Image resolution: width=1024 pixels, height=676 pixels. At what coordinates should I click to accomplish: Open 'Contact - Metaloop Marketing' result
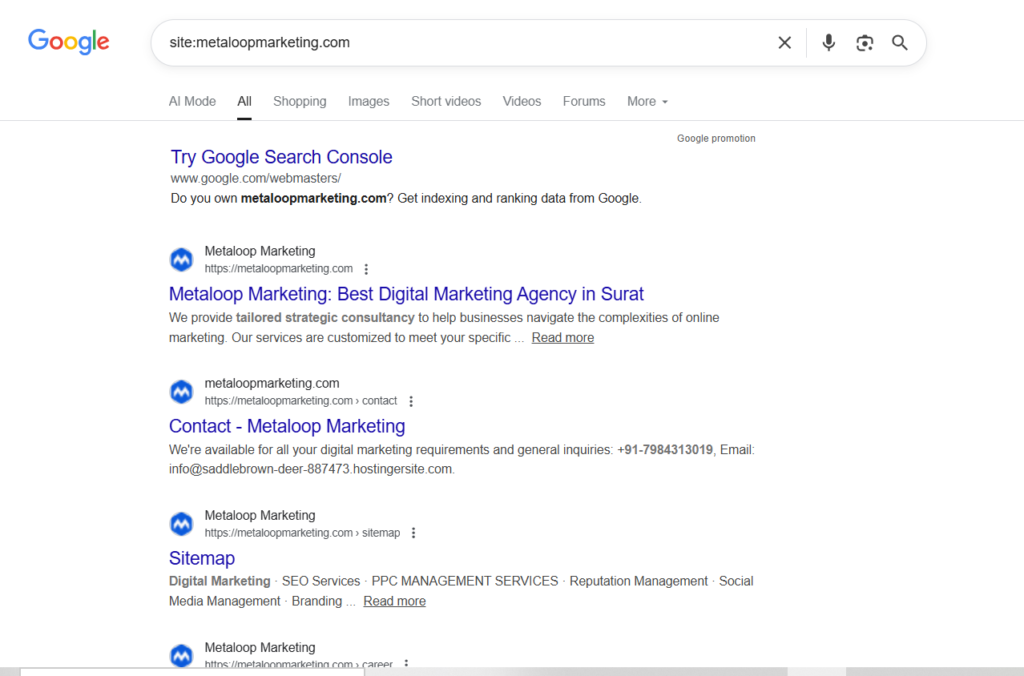pos(287,426)
